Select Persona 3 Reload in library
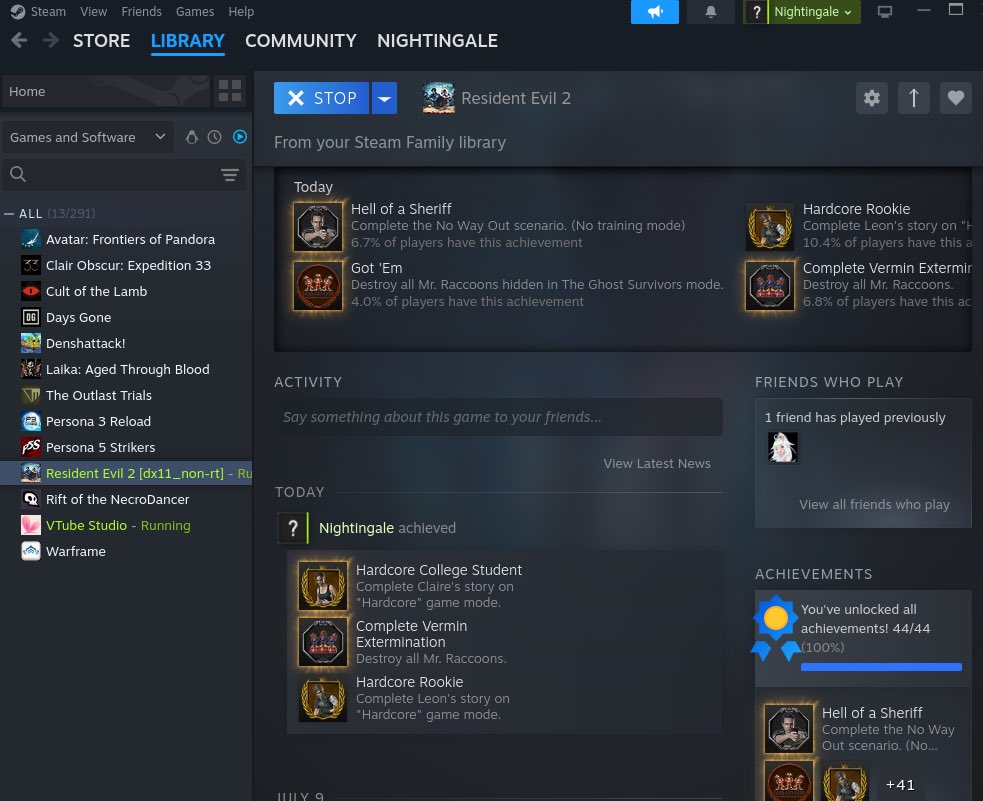This screenshot has height=801, width=983. [x=126, y=422]
